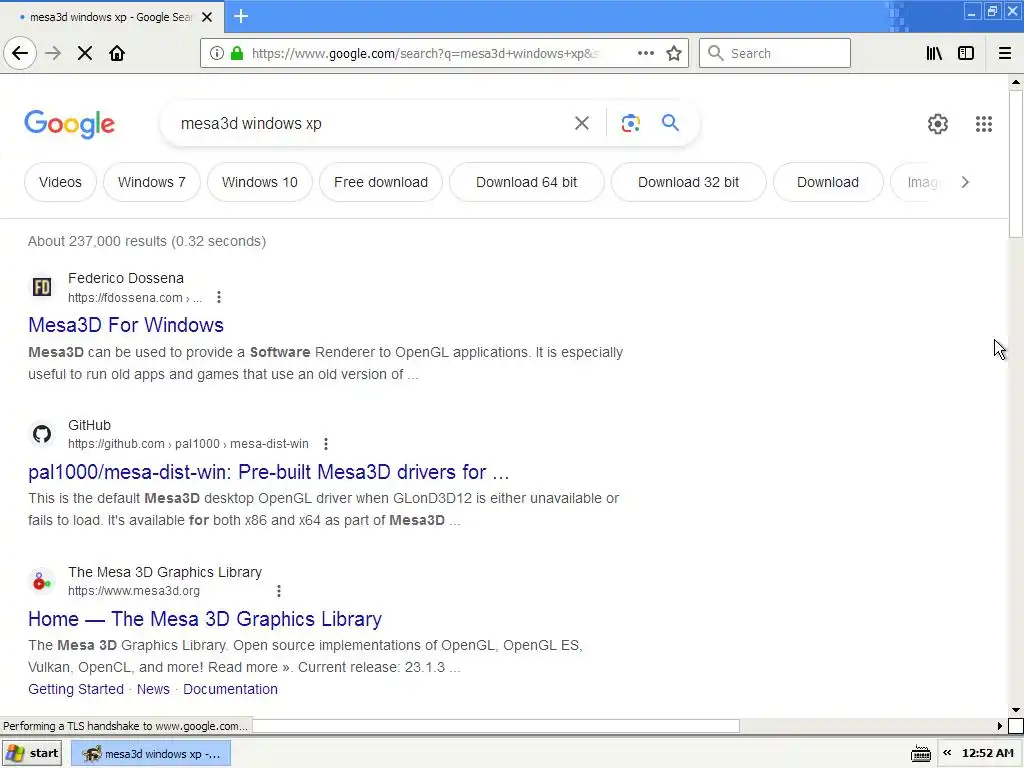Open options dots beside mesa3d.org result
This screenshot has height=768, width=1024.
pyautogui.click(x=279, y=591)
